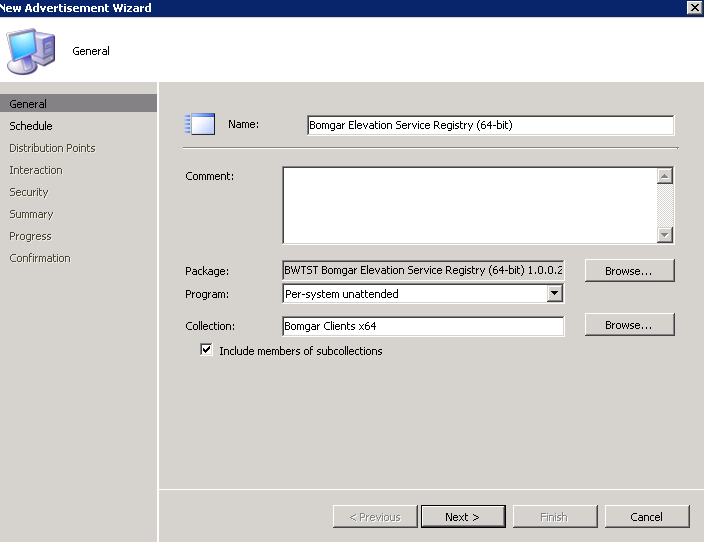Screen dimensions: 704x542
Task: Click the General heading text in header
Action: click(91, 51)
